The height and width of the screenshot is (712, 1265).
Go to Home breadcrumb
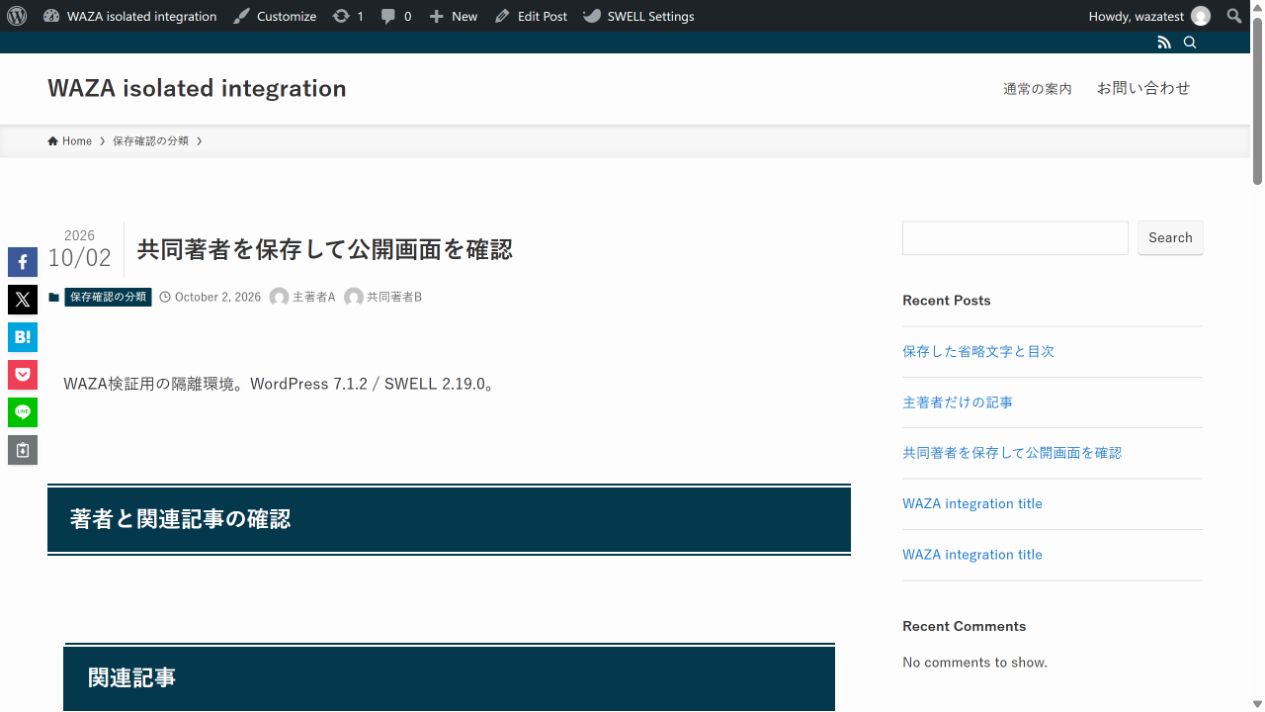(69, 141)
